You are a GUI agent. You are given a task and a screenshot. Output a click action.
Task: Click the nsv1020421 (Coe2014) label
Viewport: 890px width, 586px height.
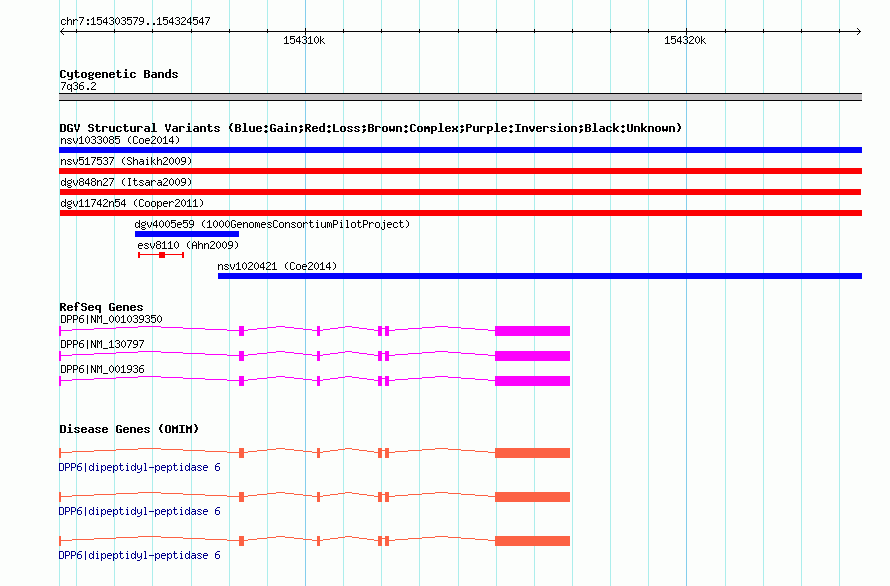(x=277, y=266)
